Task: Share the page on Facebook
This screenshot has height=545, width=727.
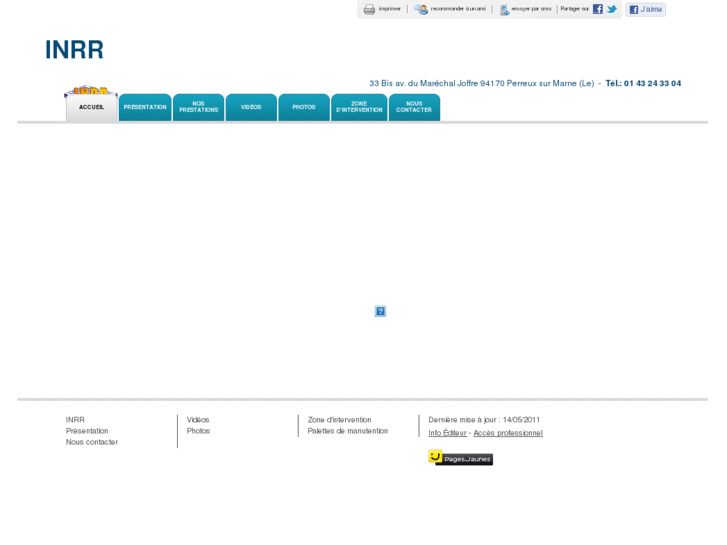Action: click(598, 9)
